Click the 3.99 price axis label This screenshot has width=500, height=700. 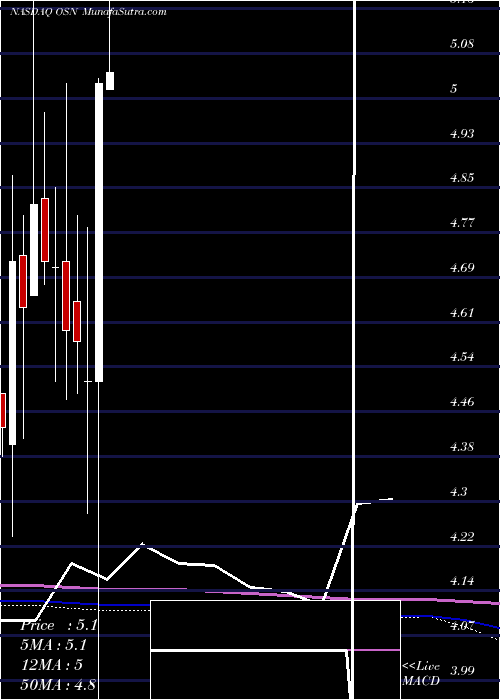click(462, 671)
